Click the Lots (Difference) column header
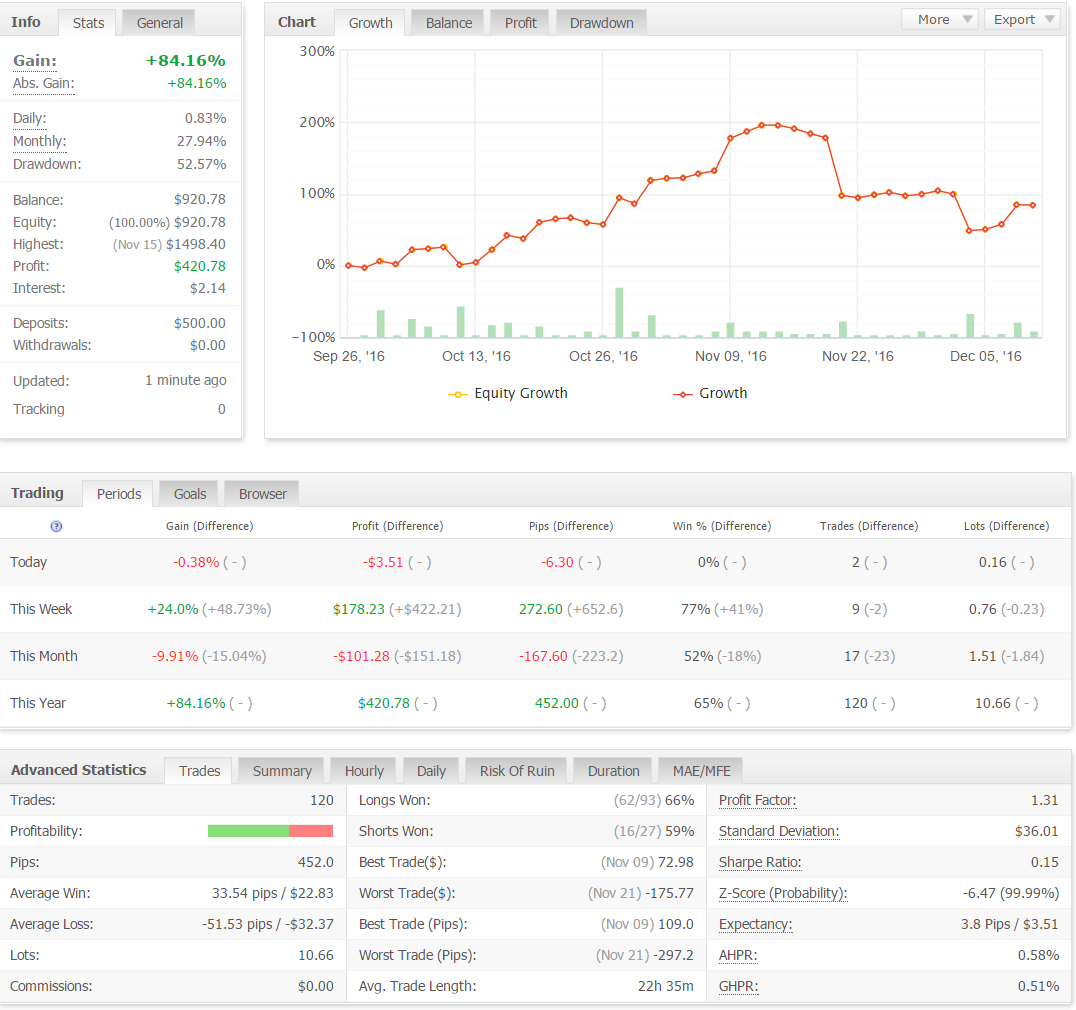Viewport: 1076px width, 1010px height. (x=1007, y=526)
